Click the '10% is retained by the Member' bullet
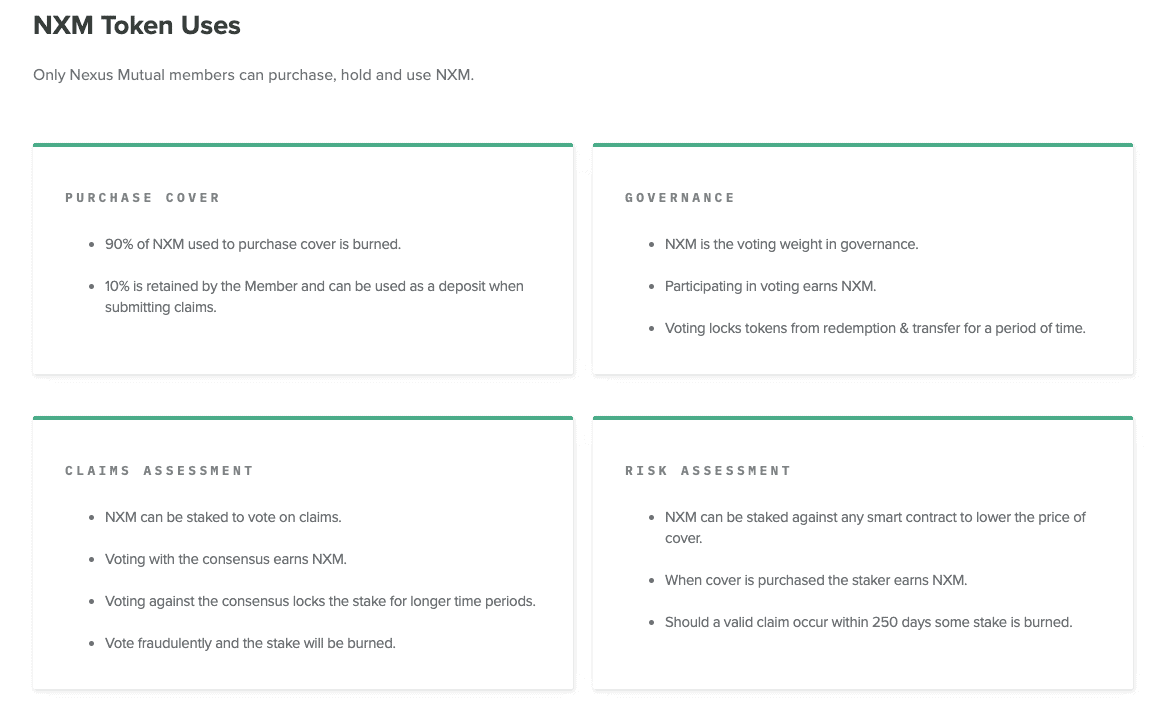The width and height of the screenshot is (1162, 713). pos(314,296)
